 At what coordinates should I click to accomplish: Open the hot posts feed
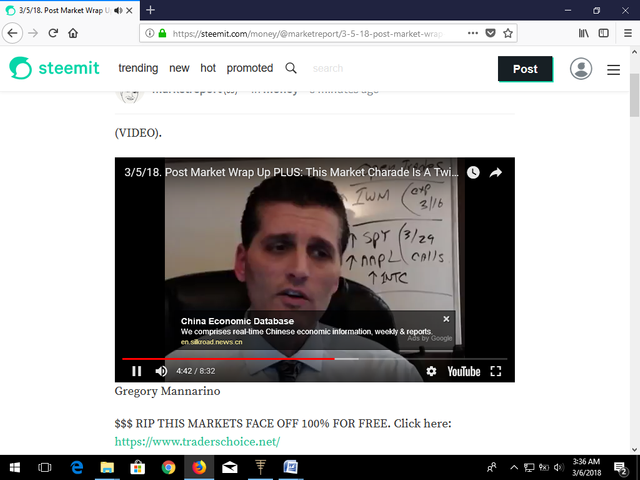tap(208, 68)
